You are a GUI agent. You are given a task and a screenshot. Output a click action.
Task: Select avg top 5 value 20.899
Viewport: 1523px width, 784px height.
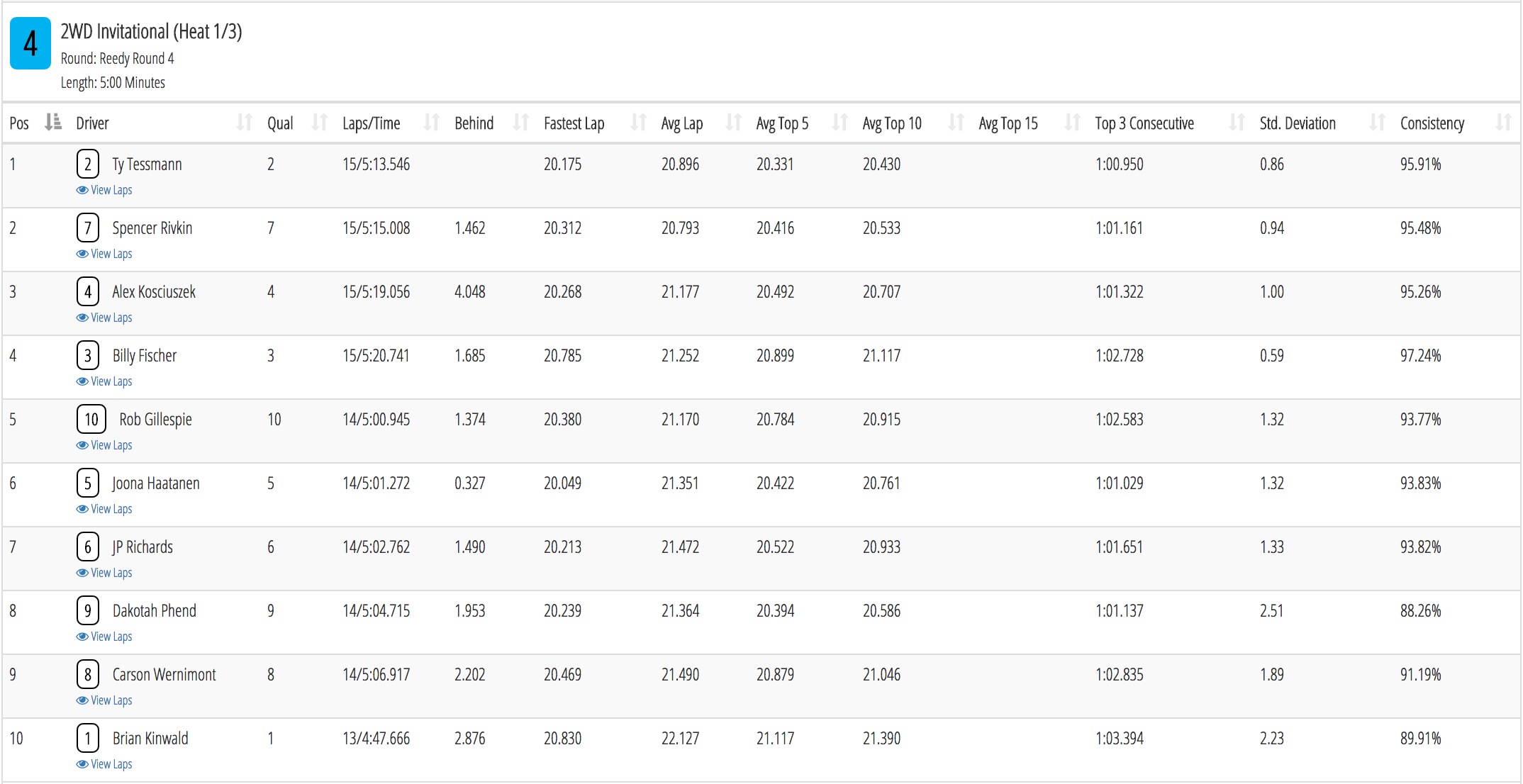(775, 356)
